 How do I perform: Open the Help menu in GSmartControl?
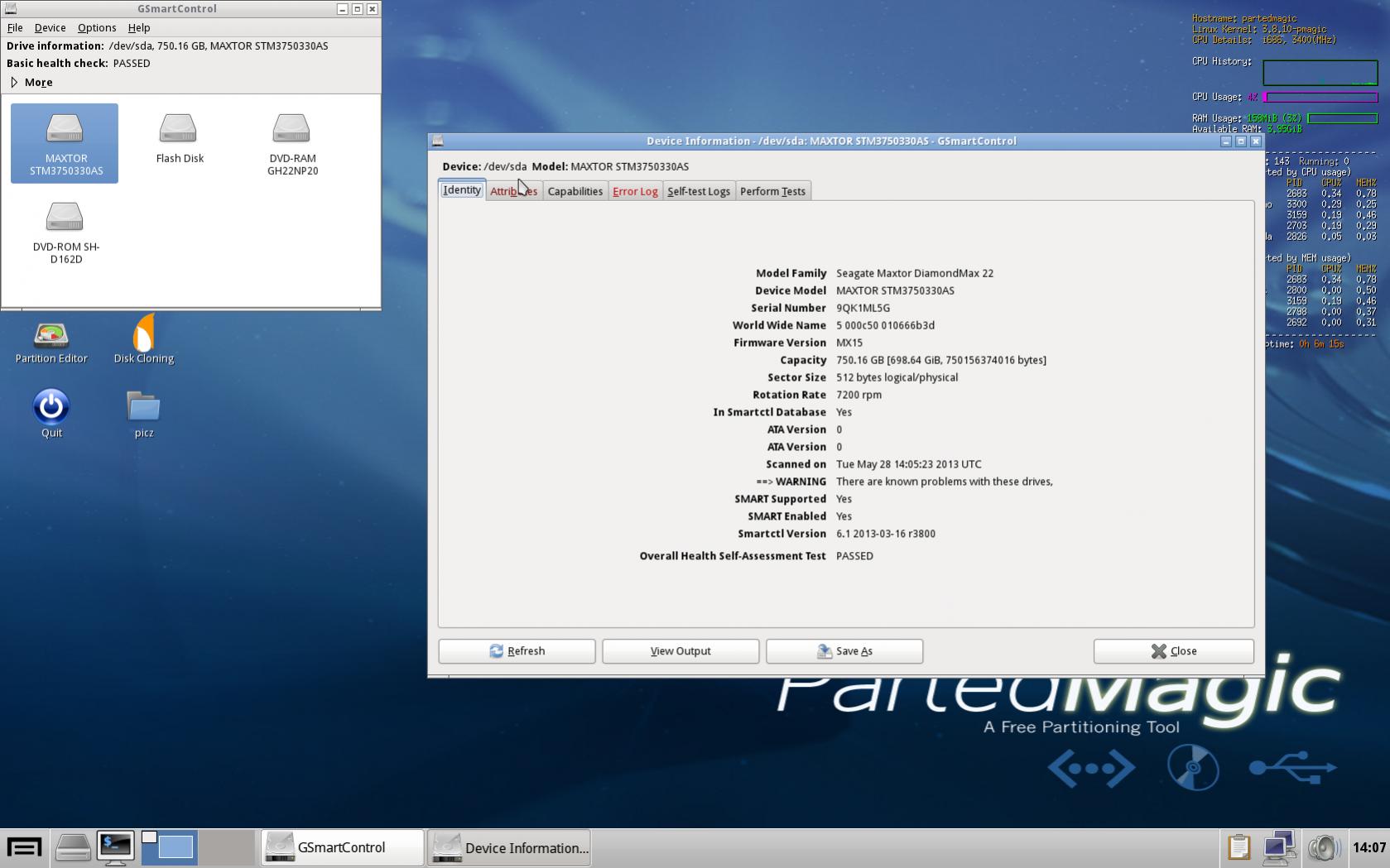coord(139,27)
